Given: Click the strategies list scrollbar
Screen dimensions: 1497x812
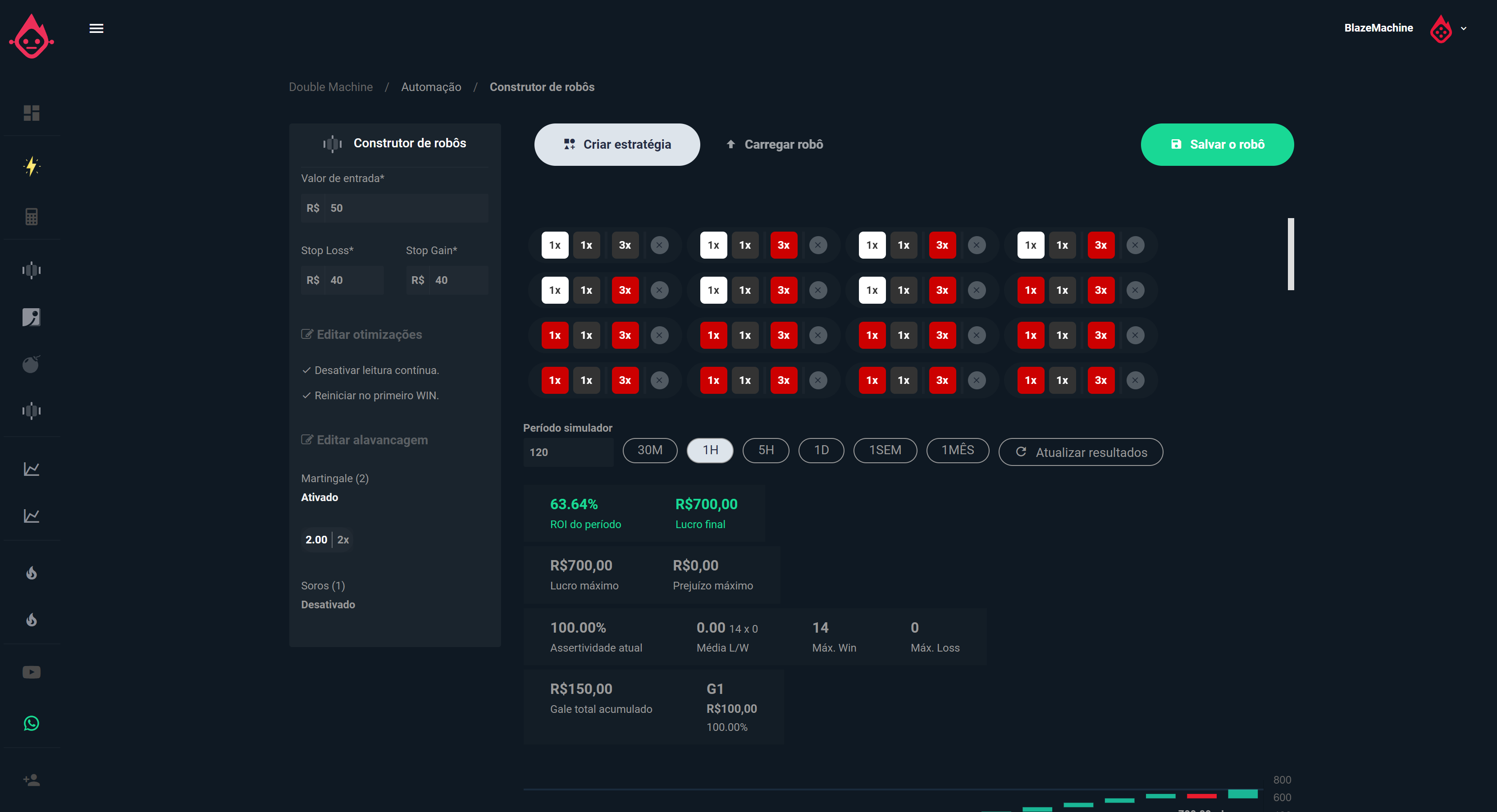Looking at the screenshot, I should click(x=1290, y=255).
